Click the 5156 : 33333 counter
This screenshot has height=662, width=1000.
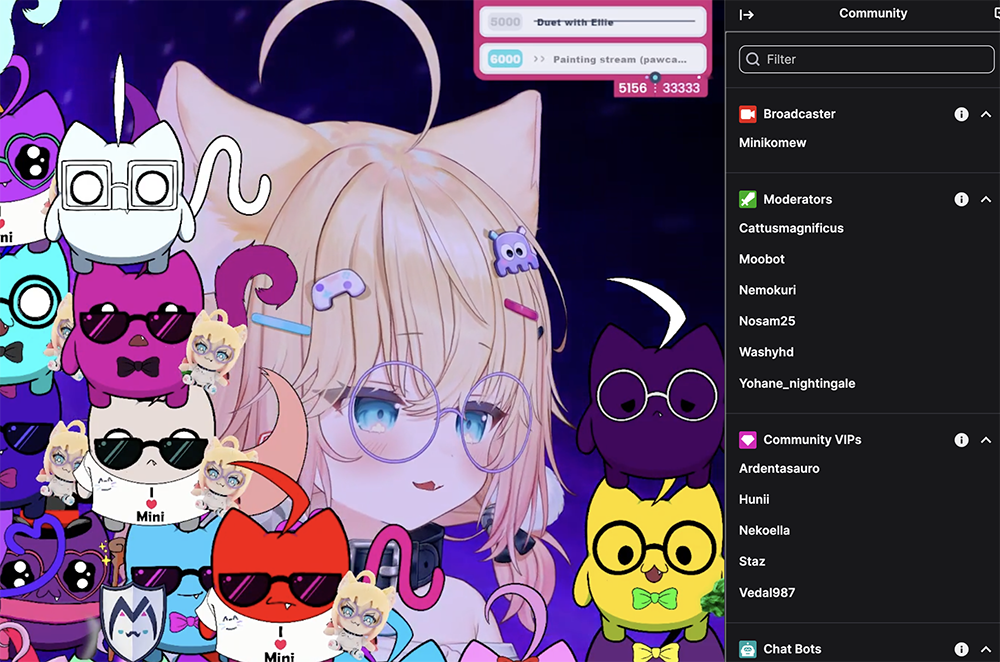click(x=659, y=88)
